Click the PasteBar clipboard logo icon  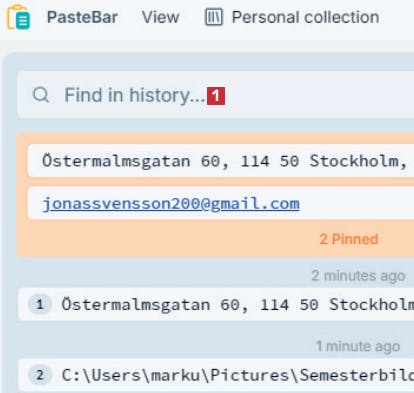tap(19, 17)
